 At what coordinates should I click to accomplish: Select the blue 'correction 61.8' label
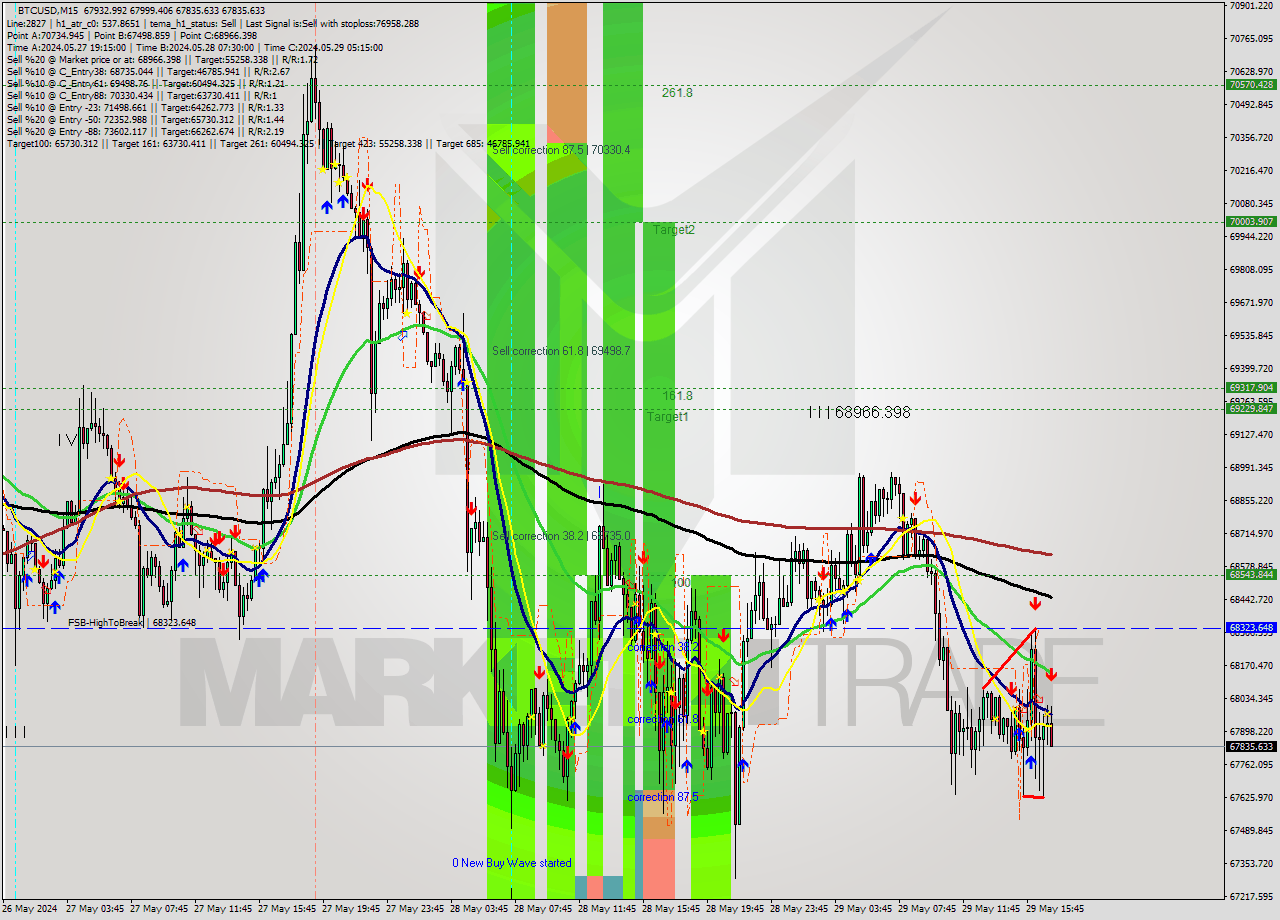point(662,719)
